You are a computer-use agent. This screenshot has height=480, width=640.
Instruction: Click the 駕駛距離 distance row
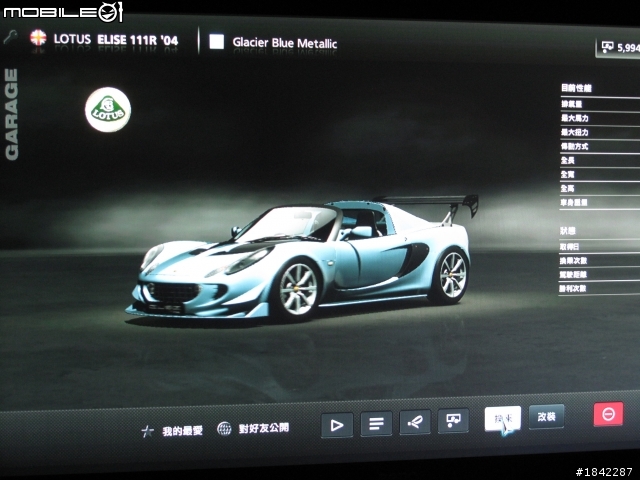tap(599, 275)
